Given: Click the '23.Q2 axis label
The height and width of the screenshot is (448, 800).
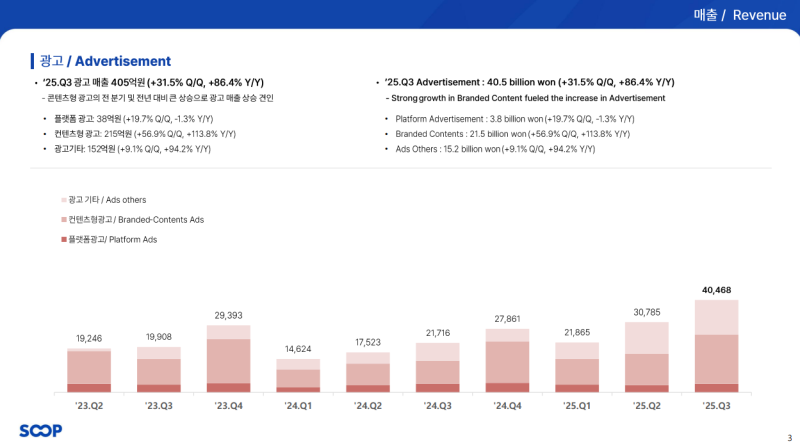Looking at the screenshot, I should click(89, 407).
